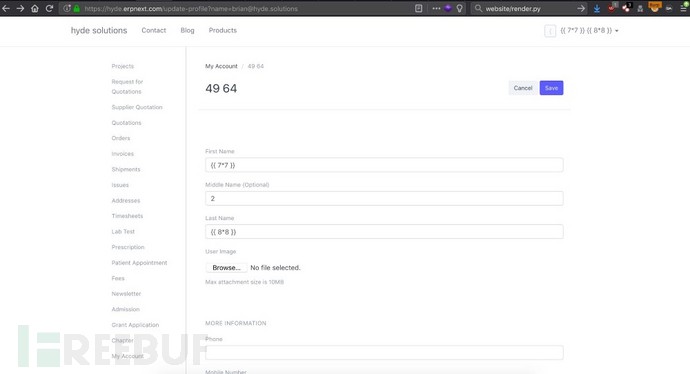690x374 pixels.
Task: Click the Cancel button
Action: pos(523,88)
